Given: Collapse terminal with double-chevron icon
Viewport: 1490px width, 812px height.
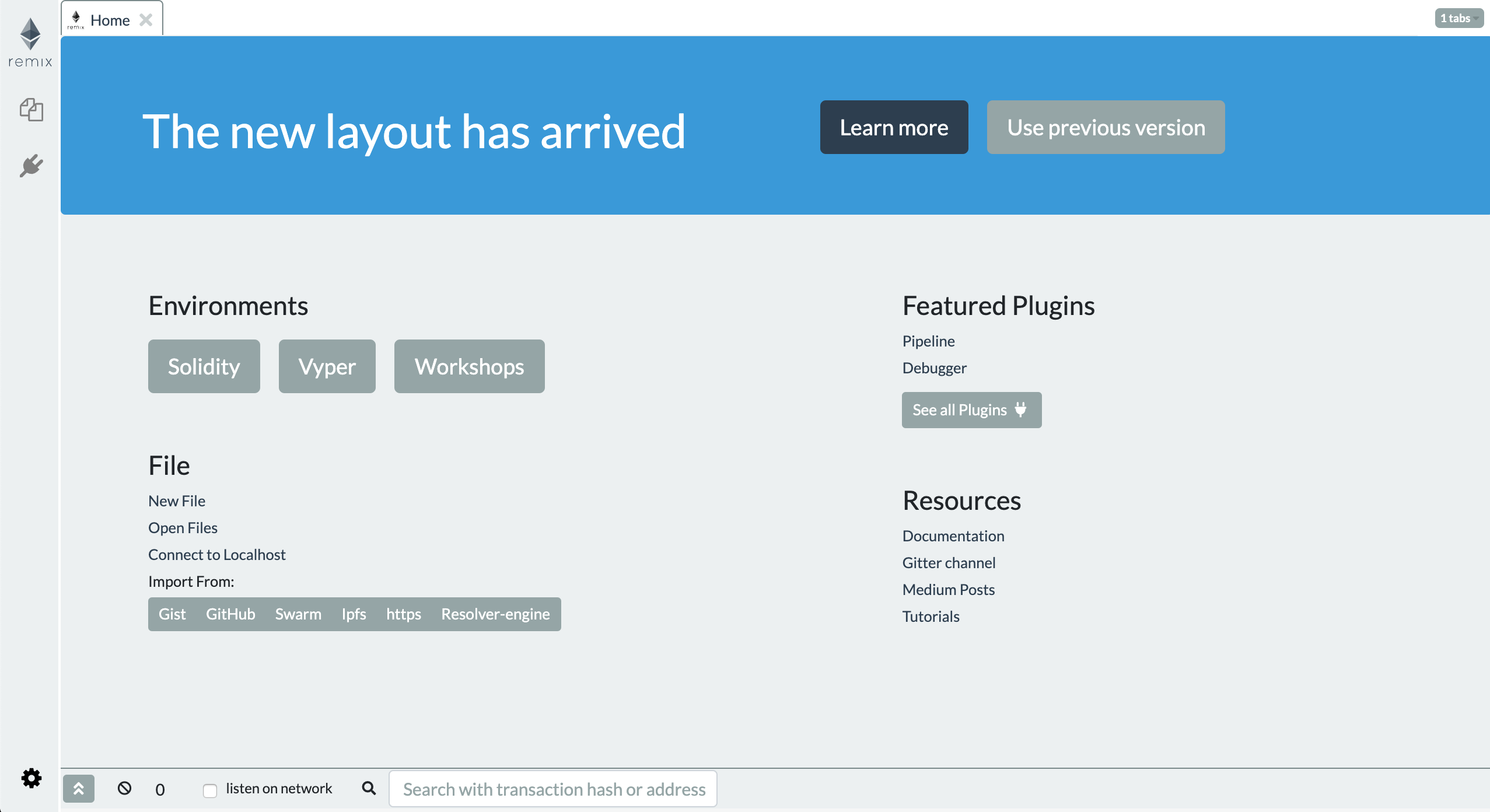Looking at the screenshot, I should (x=79, y=789).
